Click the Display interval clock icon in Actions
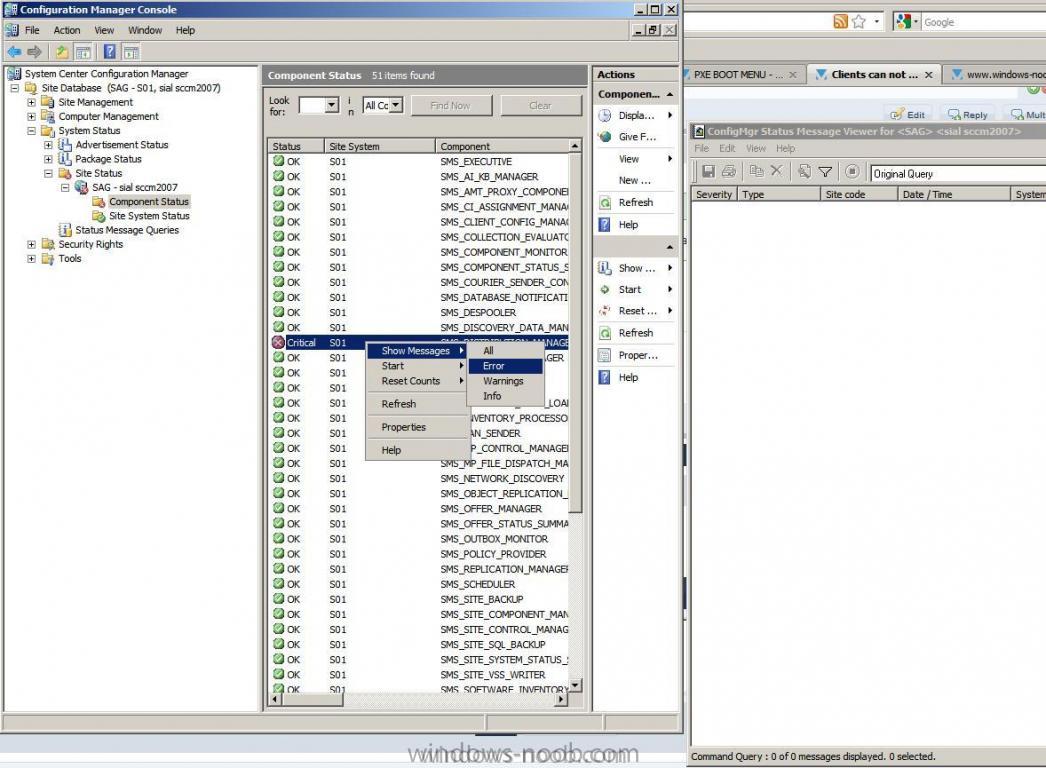1046x768 pixels. click(x=604, y=115)
